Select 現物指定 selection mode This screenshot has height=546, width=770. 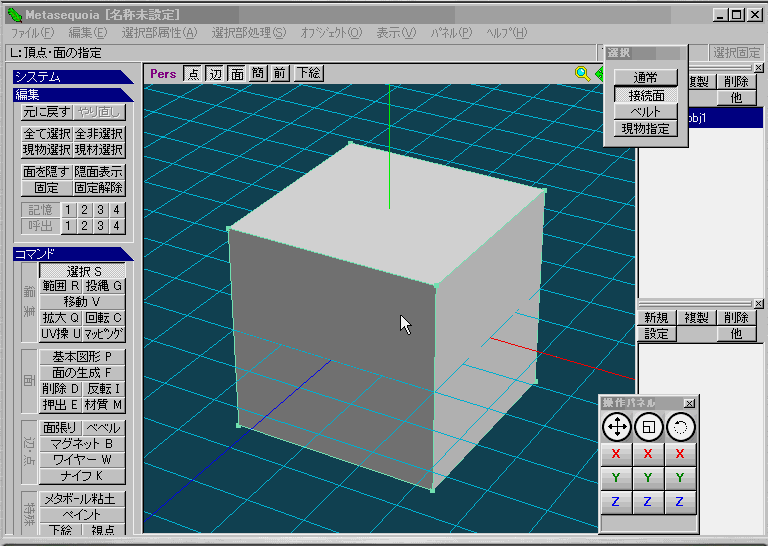tap(645, 129)
